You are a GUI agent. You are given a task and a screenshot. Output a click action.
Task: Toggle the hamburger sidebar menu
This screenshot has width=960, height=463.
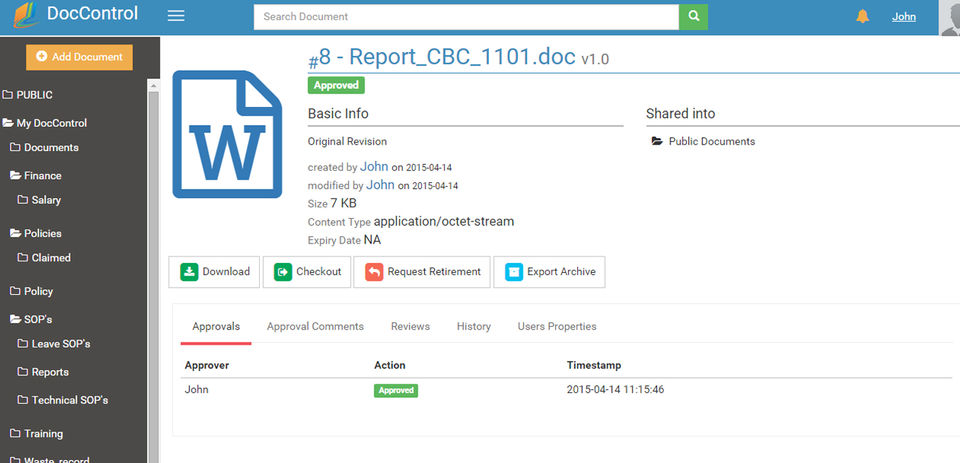[176, 16]
